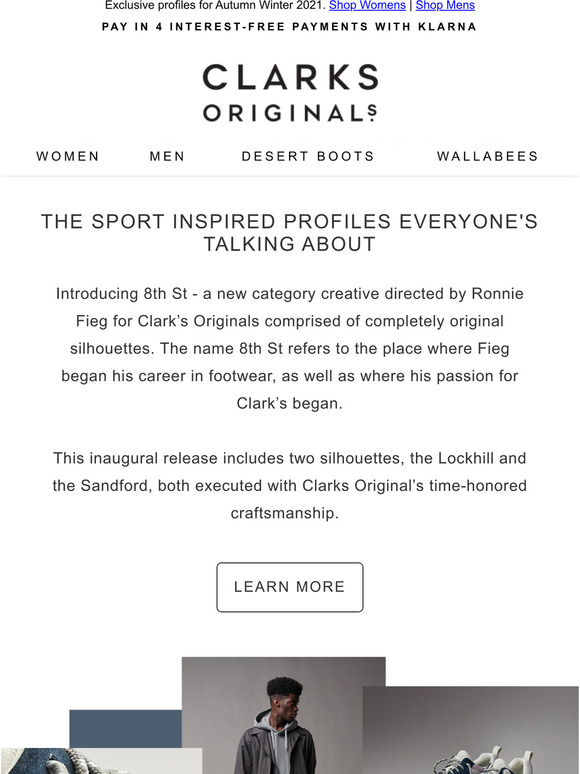Open the Shop Mens link
580x774 pixels.
click(445, 5)
